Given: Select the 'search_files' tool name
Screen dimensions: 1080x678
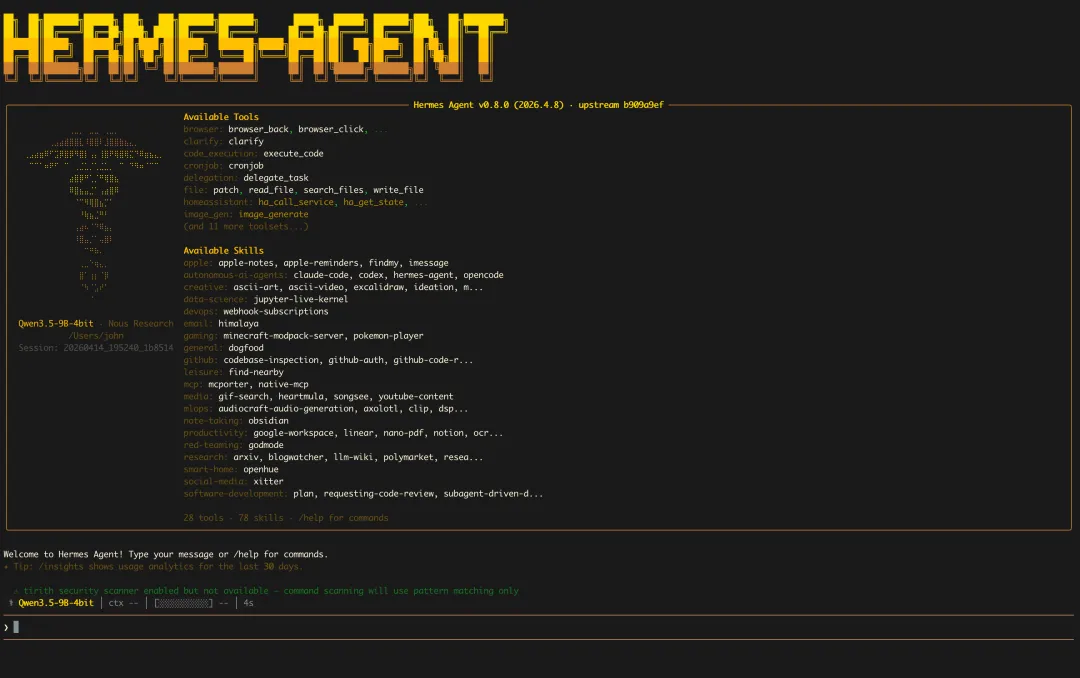Looking at the screenshot, I should tap(333, 190).
